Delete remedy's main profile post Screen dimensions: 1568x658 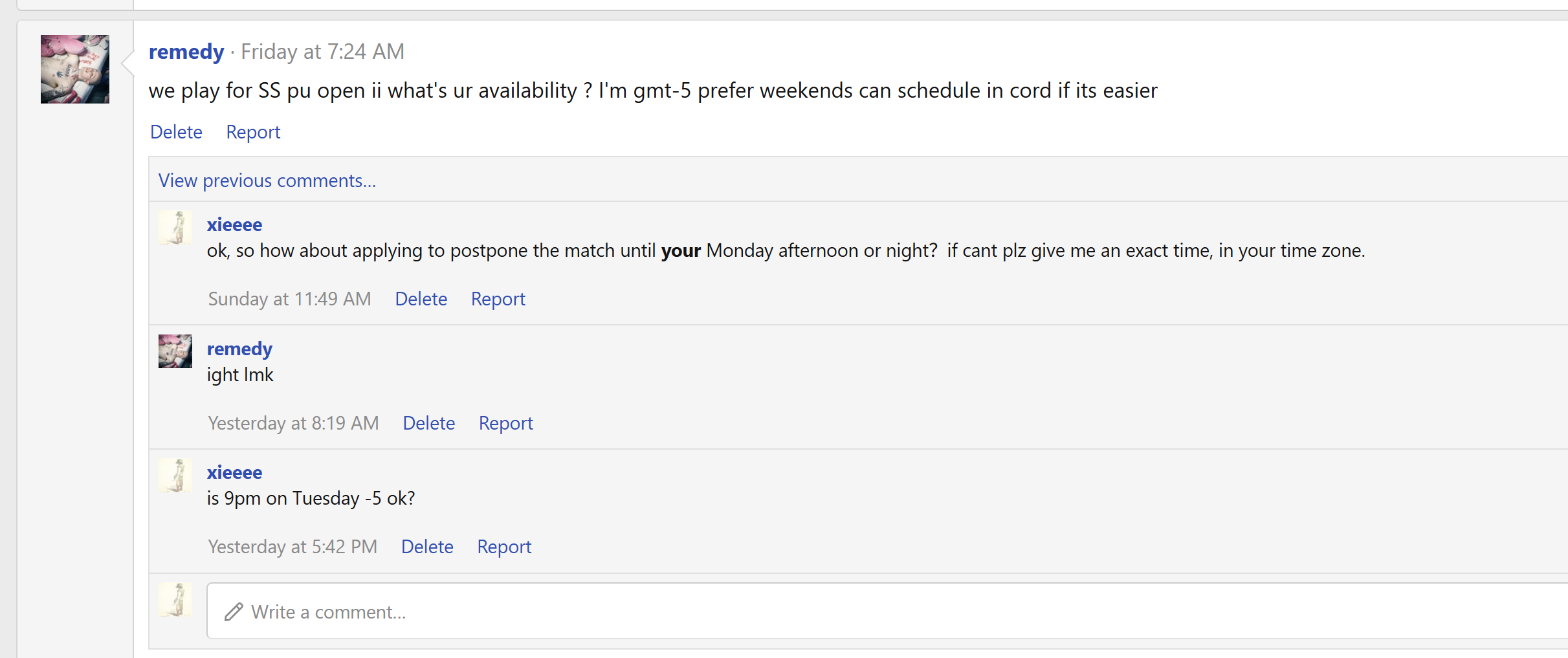[x=176, y=132]
